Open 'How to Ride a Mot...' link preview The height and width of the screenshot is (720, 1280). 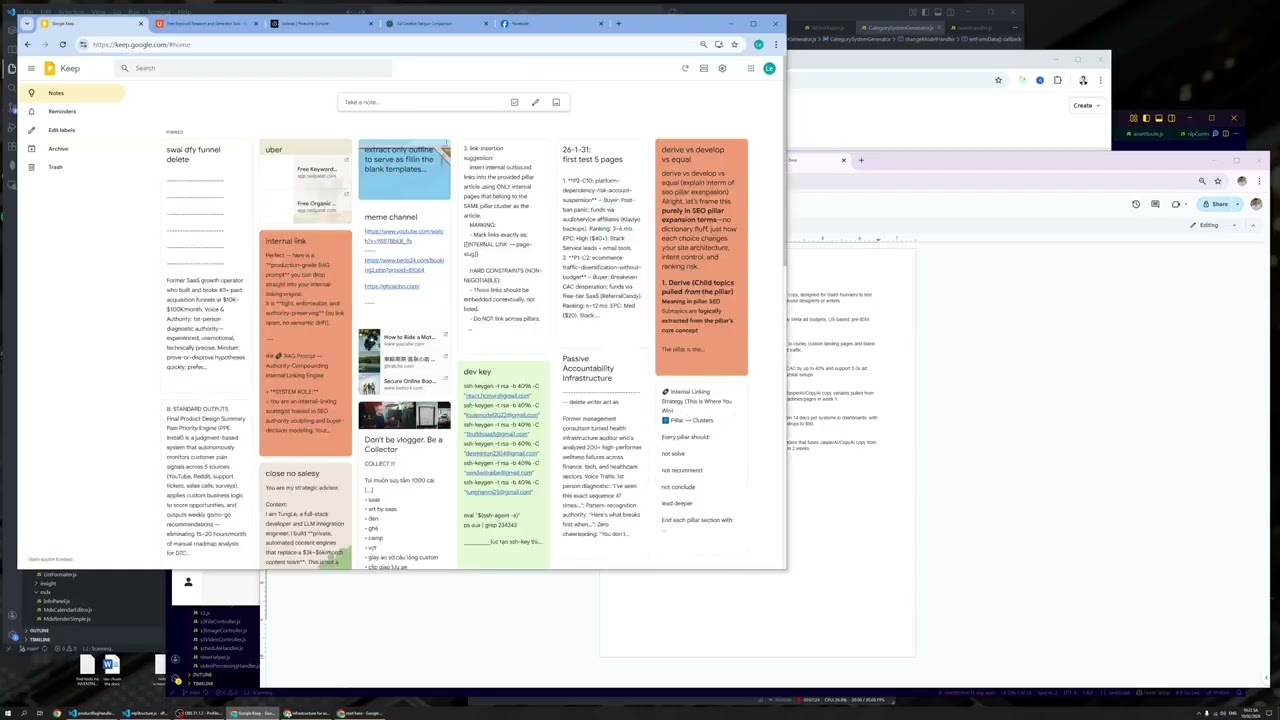click(404, 340)
